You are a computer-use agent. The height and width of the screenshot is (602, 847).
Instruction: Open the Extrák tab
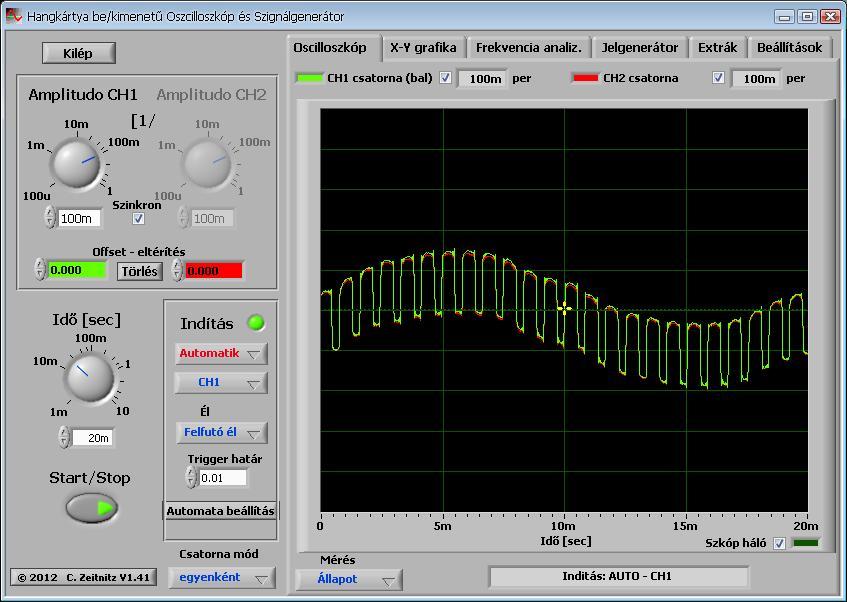point(717,48)
